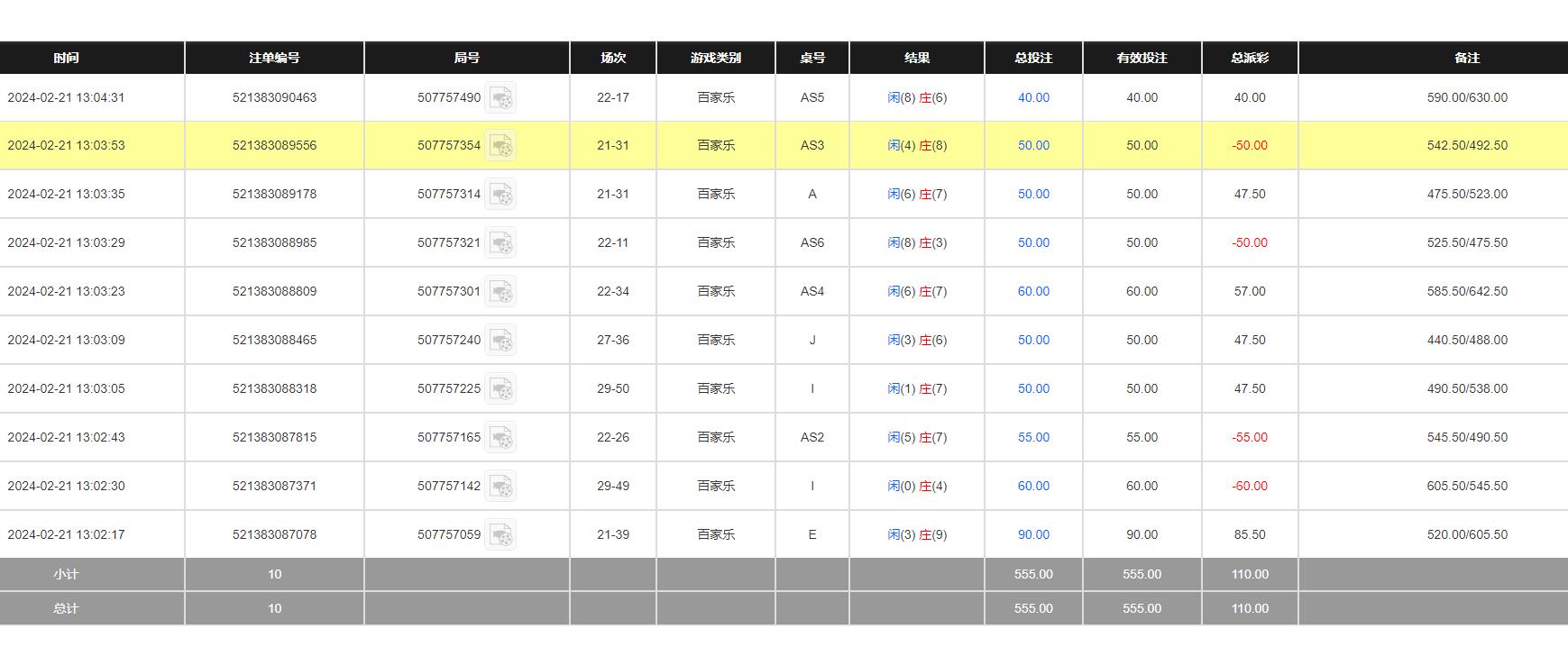Select bet number 521383089556 in highlighted row

274,145
